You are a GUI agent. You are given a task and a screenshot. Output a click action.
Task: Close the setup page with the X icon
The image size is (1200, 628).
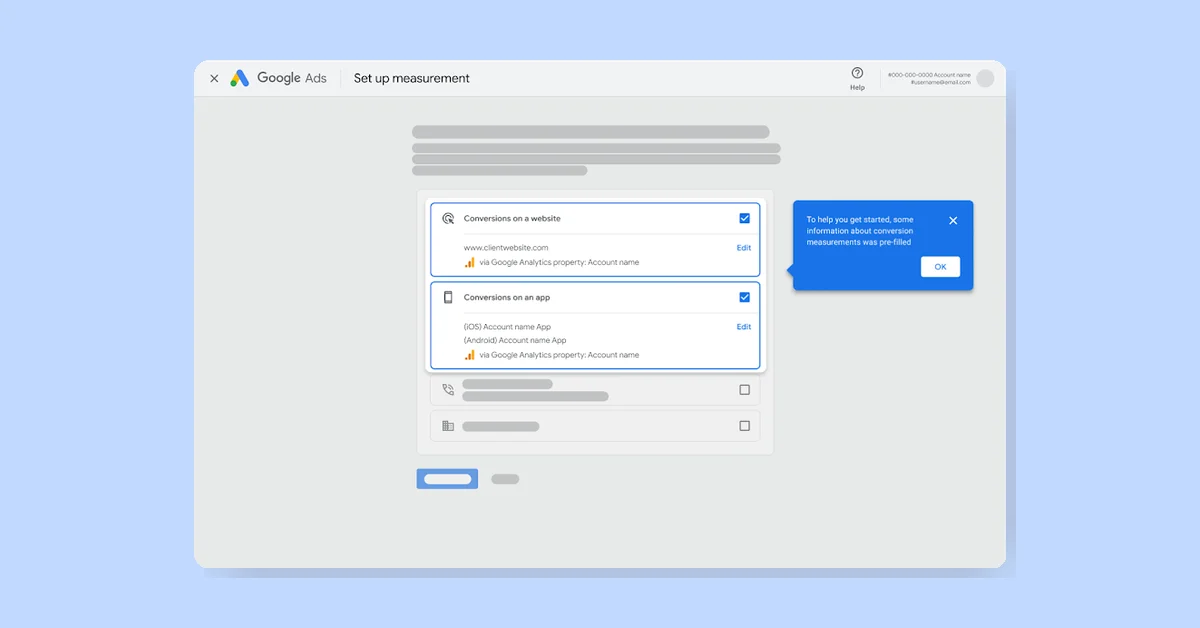pyautogui.click(x=214, y=78)
